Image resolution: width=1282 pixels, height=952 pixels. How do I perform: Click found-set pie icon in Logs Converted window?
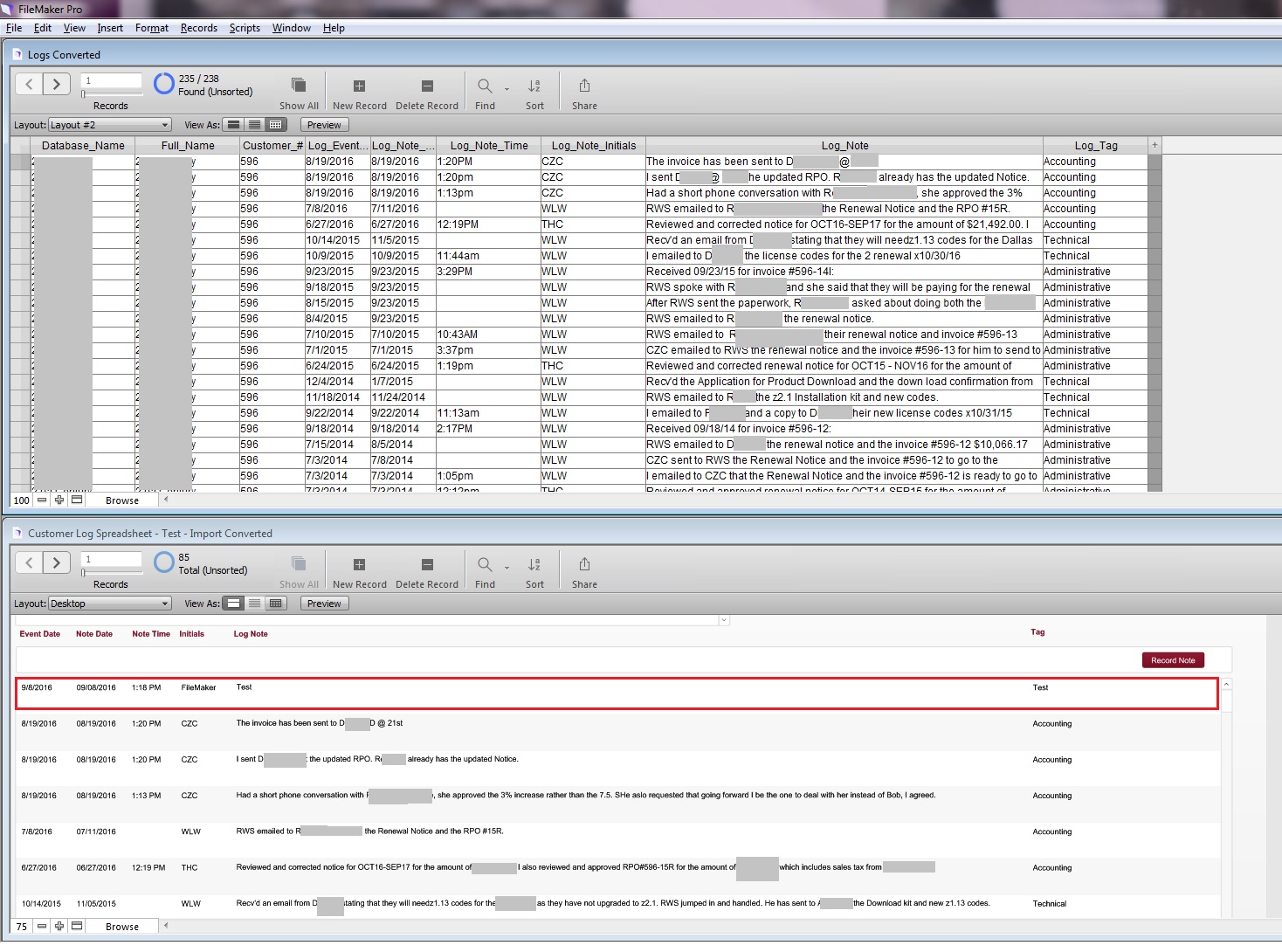tap(164, 84)
